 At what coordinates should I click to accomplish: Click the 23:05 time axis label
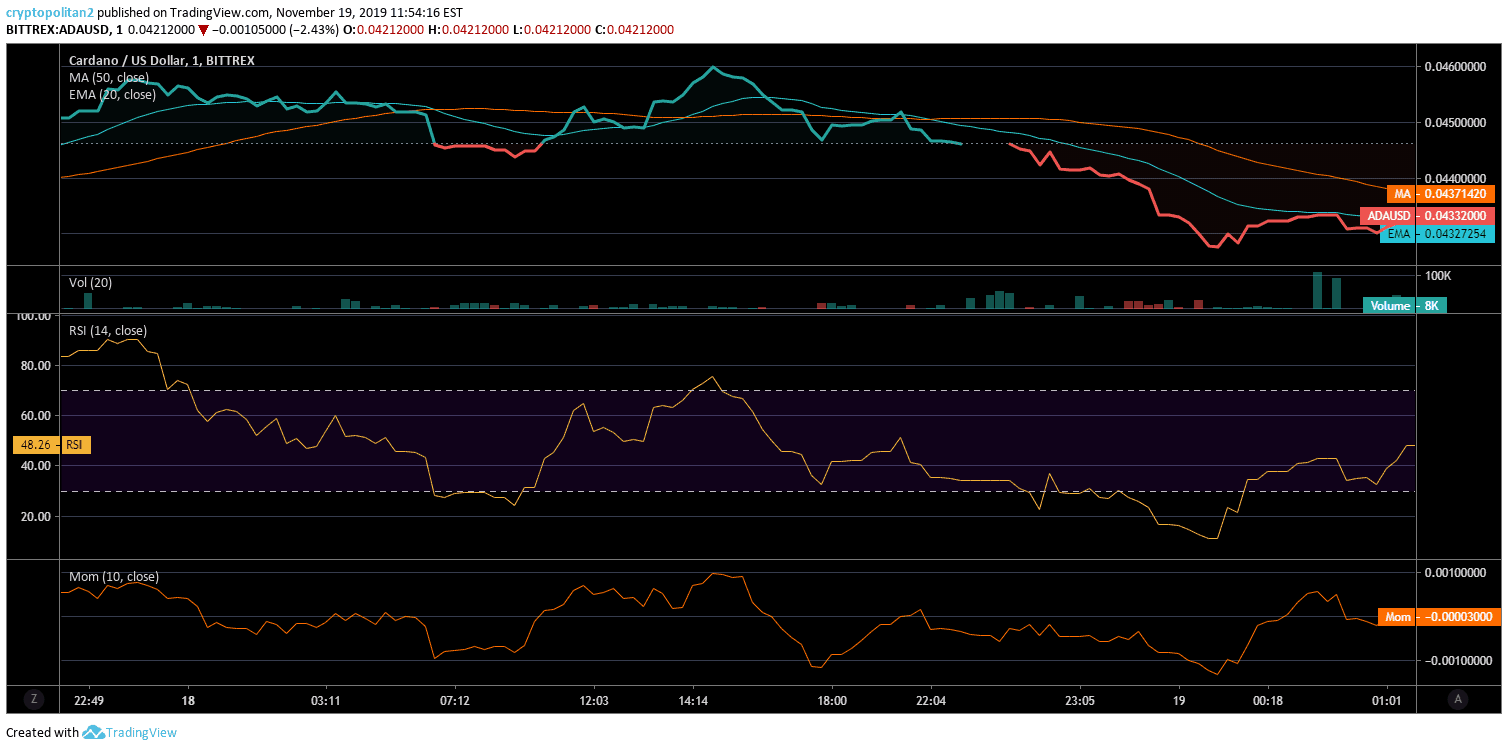[1080, 701]
